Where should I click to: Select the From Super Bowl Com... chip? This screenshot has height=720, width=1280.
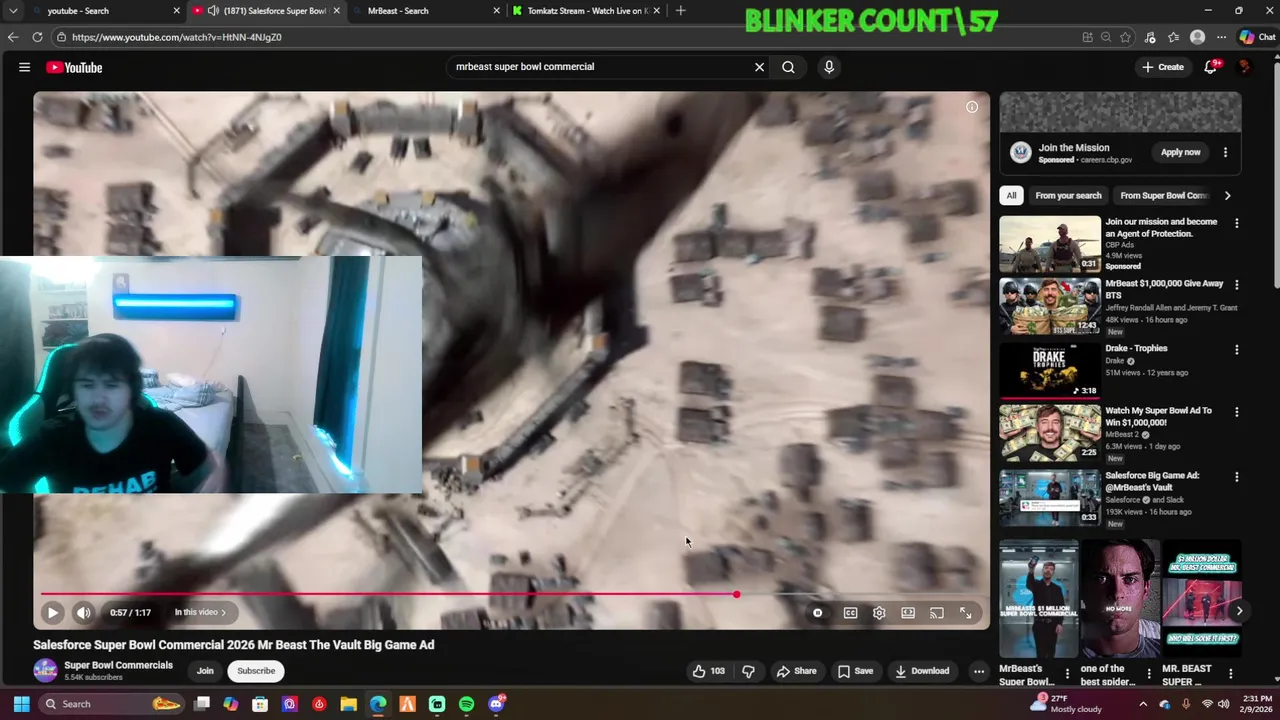point(1164,196)
